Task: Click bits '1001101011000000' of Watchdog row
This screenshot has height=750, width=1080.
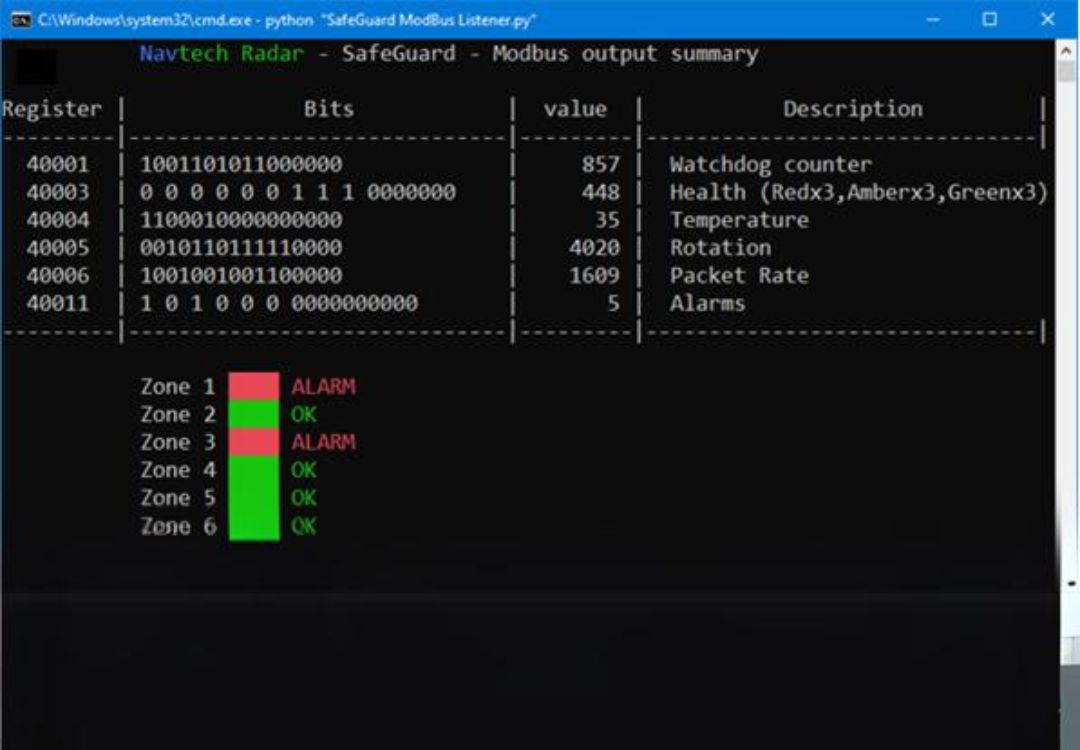Action: [241, 165]
